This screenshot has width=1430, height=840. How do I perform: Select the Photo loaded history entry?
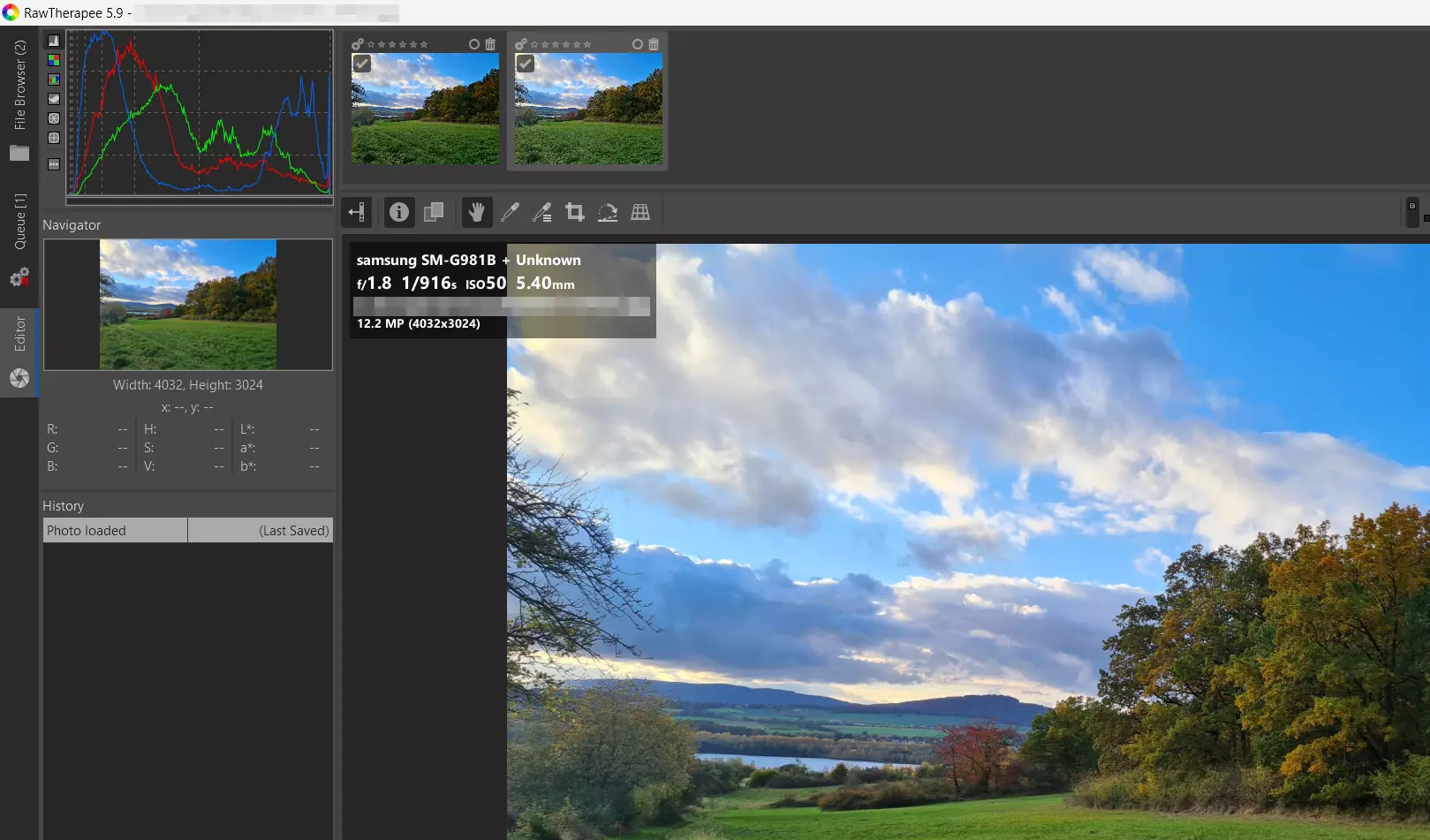[114, 530]
